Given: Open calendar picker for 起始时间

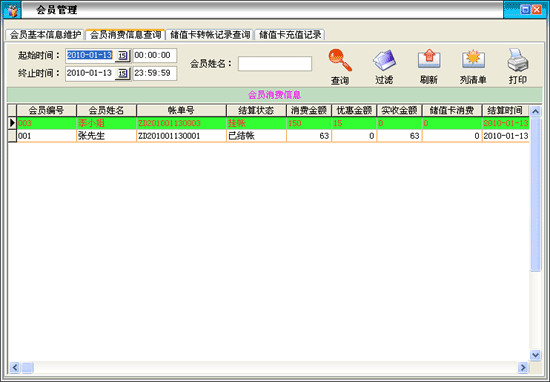Looking at the screenshot, I should tap(122, 55).
